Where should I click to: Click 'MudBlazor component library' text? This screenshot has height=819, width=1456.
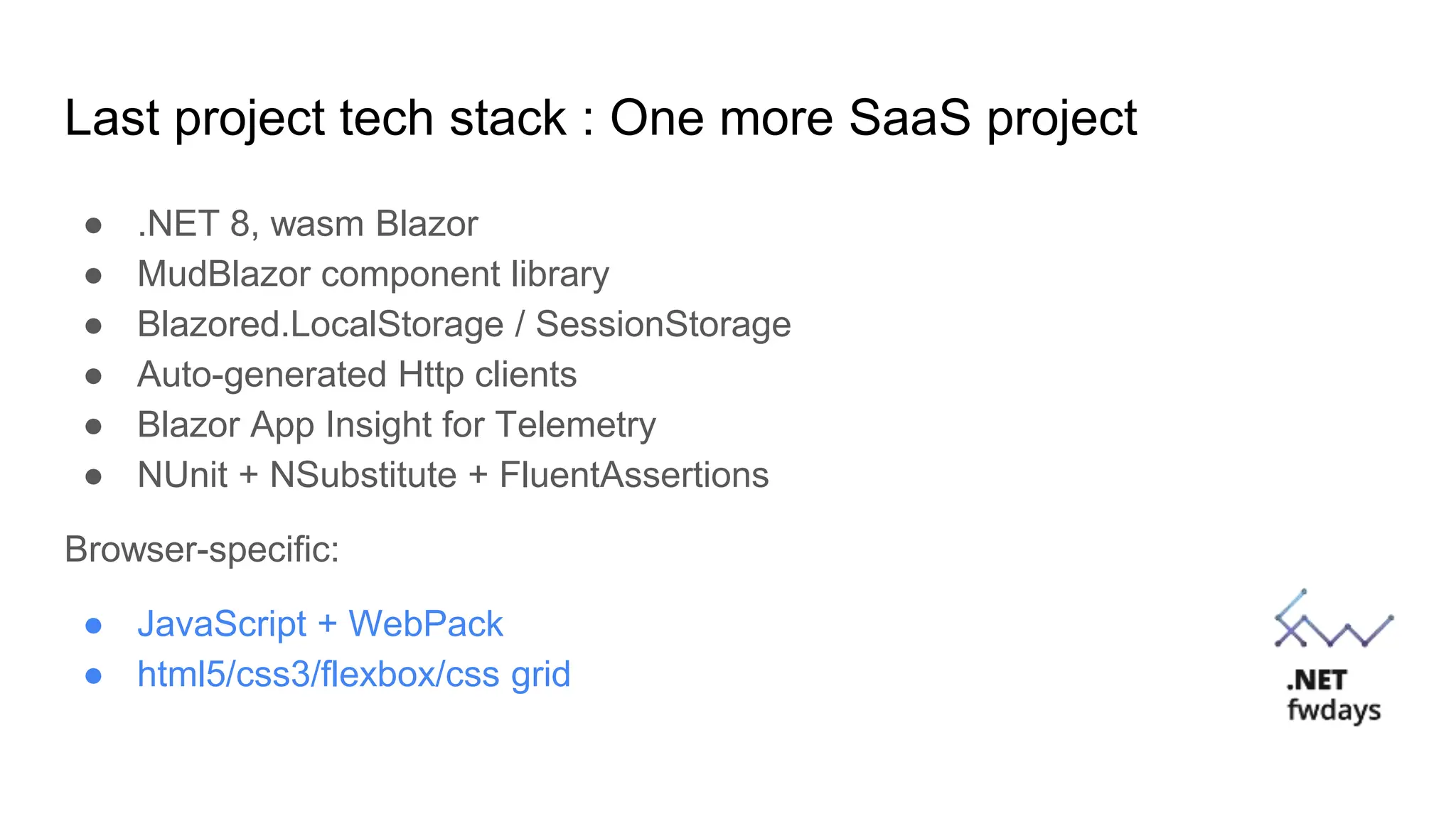tap(373, 274)
